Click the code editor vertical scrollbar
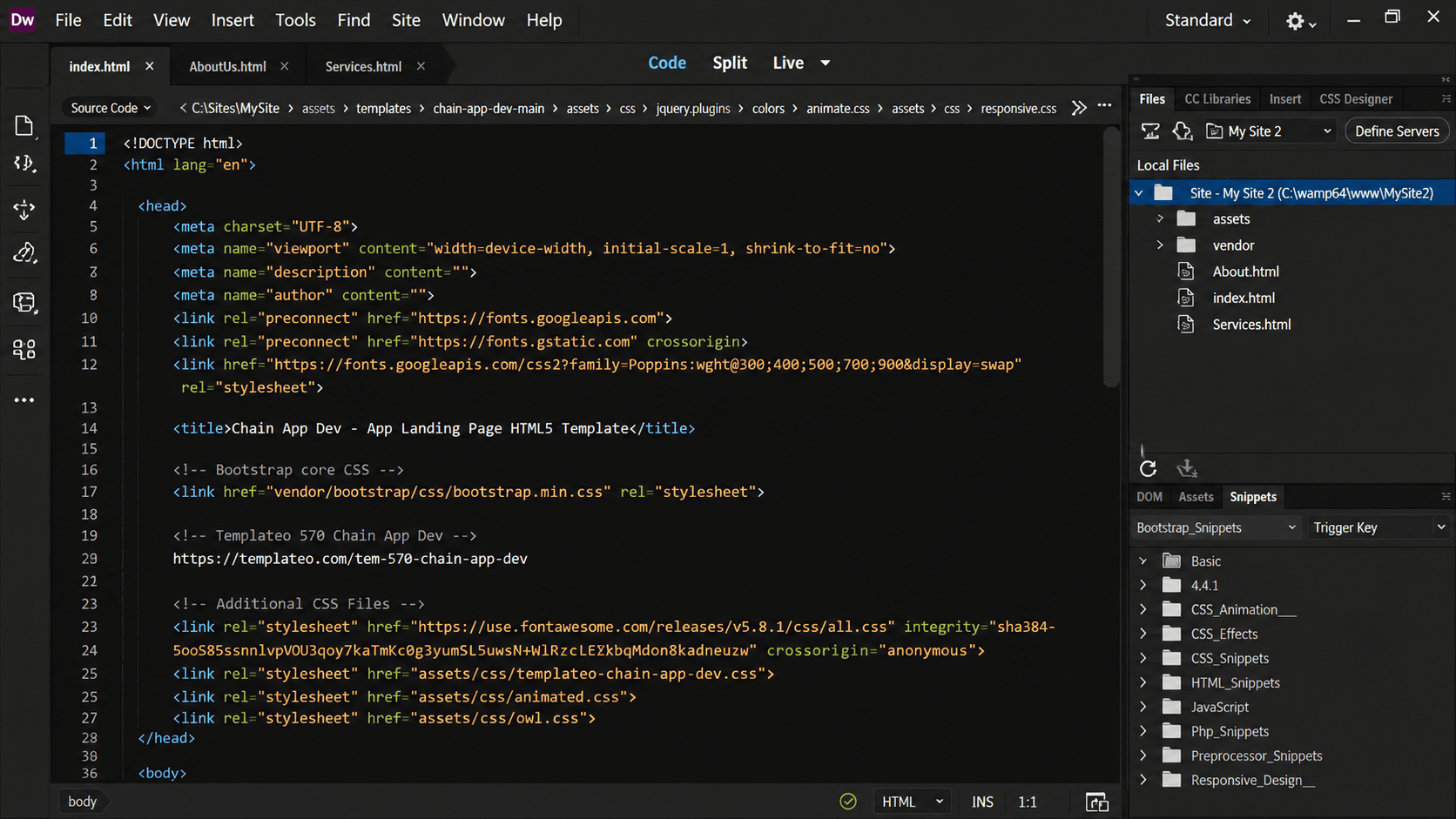 (x=1111, y=258)
